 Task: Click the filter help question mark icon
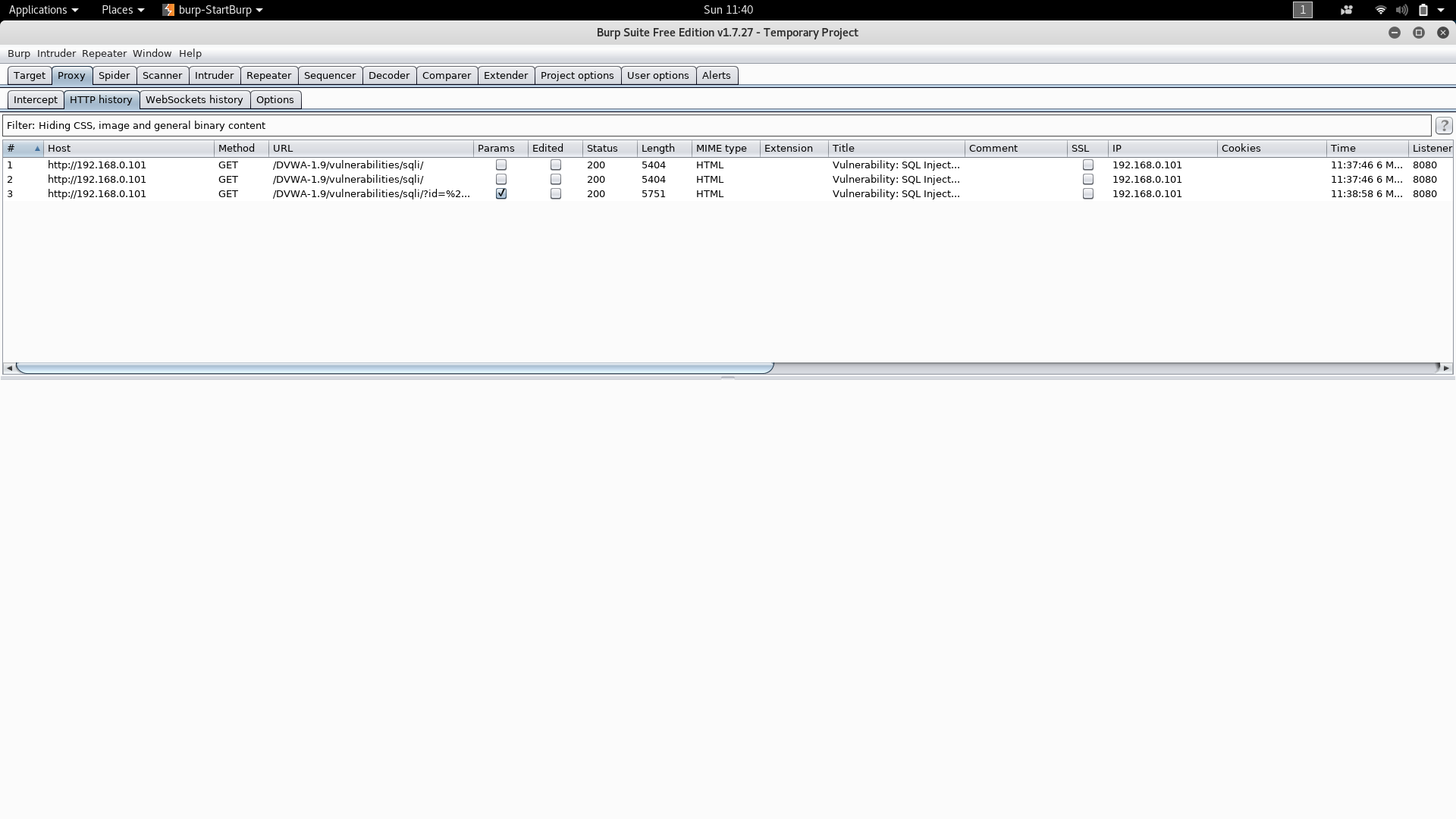click(x=1444, y=126)
